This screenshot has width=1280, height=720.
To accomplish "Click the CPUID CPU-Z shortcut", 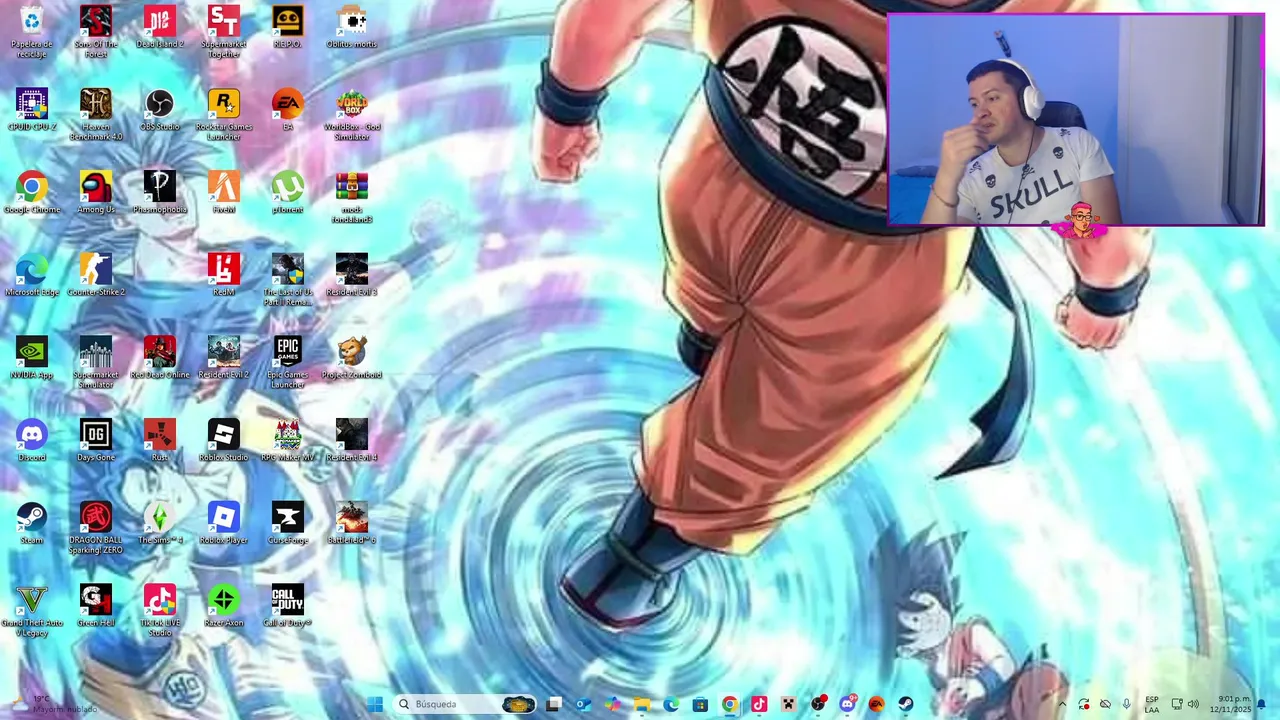I will tap(32, 110).
